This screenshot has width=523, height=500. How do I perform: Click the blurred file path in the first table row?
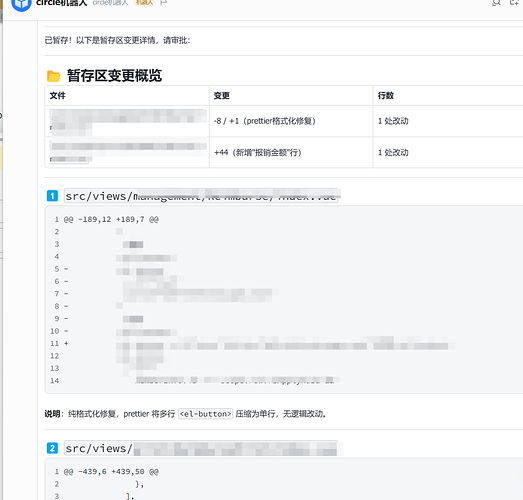(128, 121)
